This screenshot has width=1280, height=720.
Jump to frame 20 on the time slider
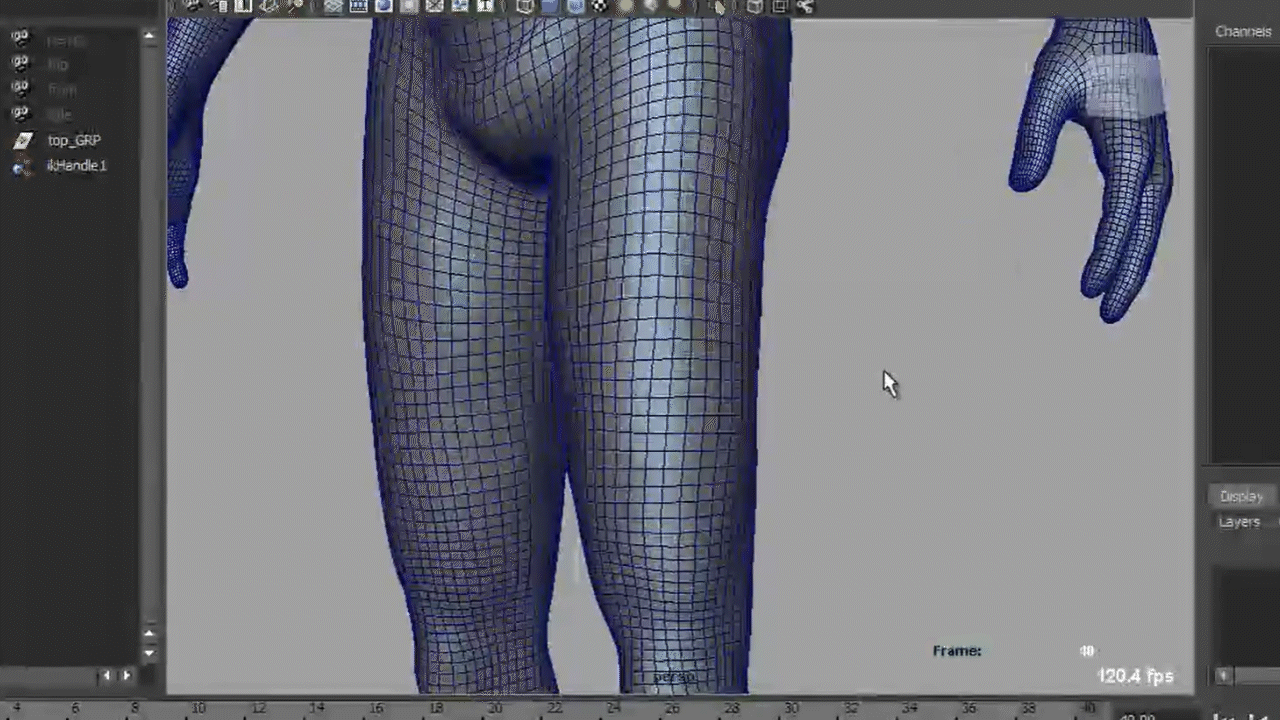point(495,708)
